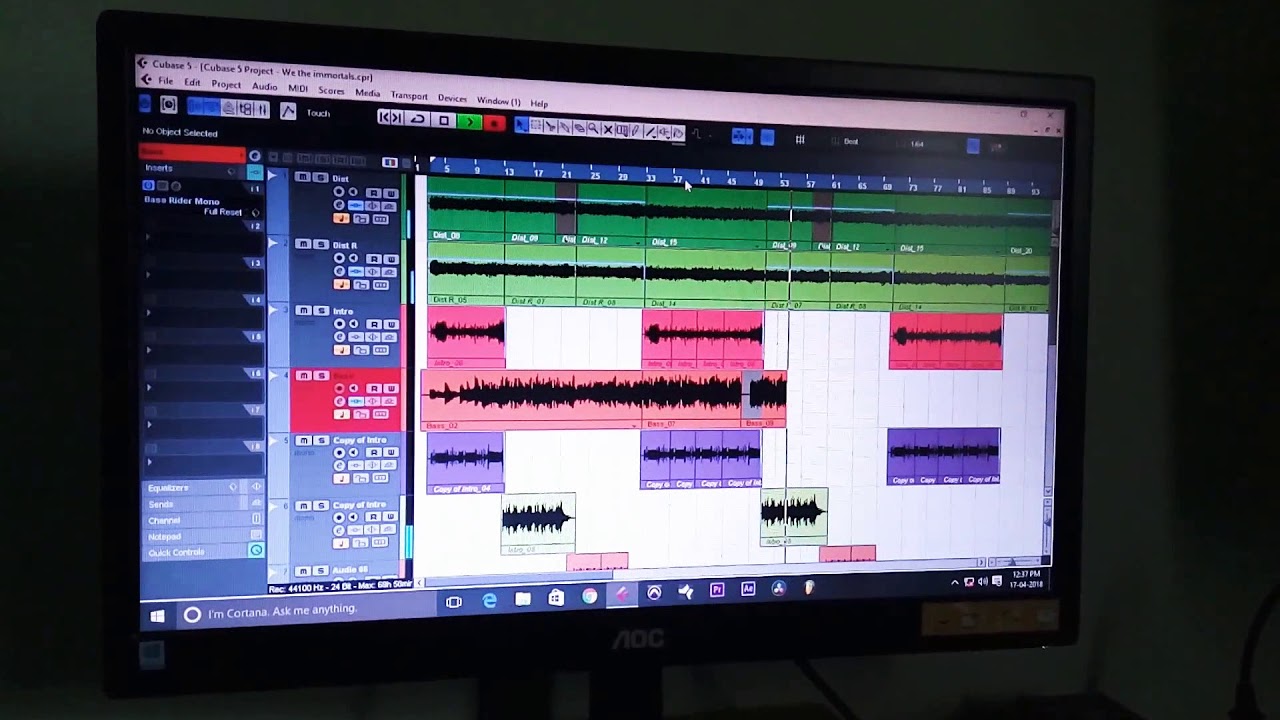
Task: Open the Transport menu
Action: [x=409, y=95]
